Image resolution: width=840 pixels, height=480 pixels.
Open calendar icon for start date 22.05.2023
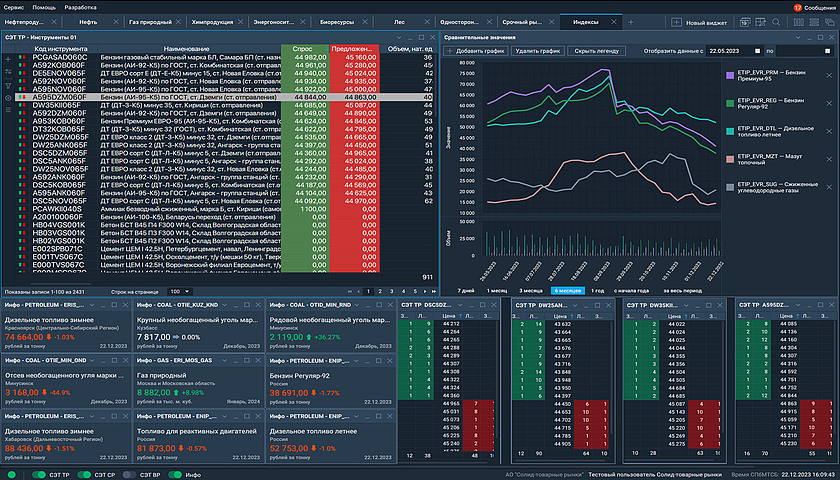click(757, 50)
